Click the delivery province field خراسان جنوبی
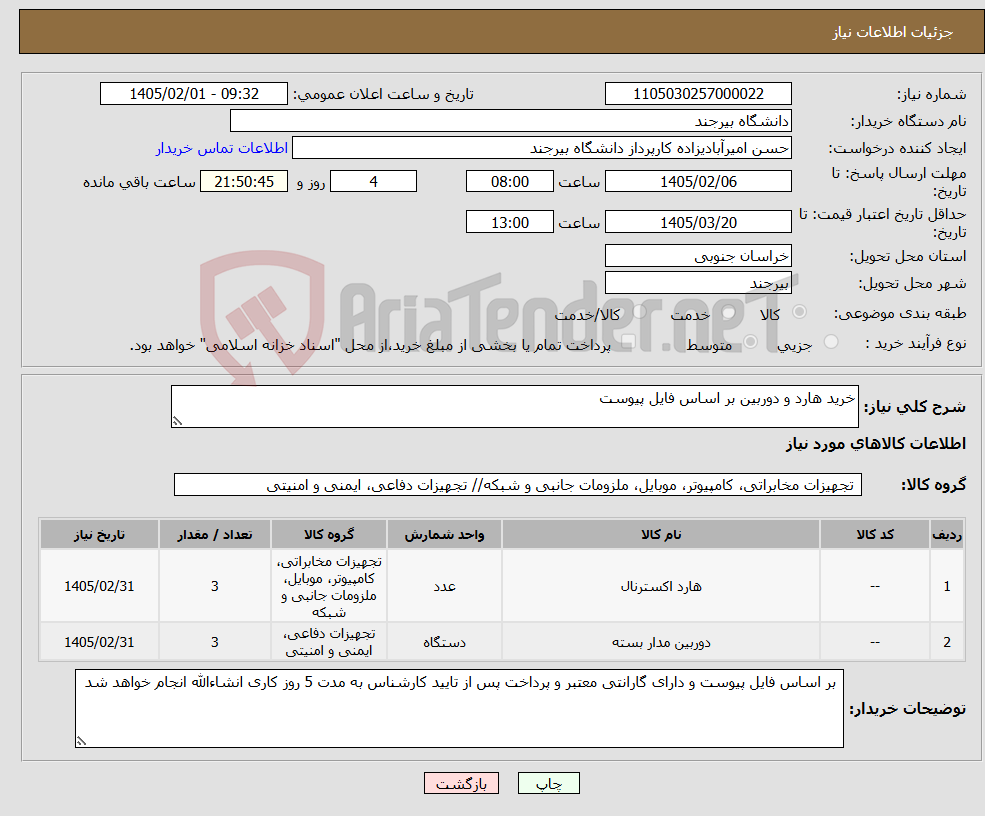 tap(698, 256)
